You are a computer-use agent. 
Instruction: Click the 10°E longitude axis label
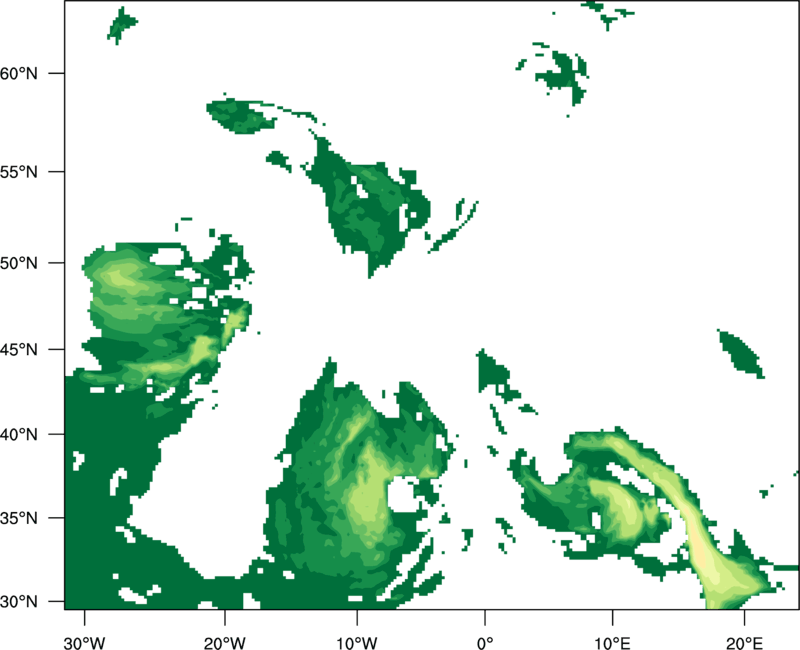tap(612, 643)
